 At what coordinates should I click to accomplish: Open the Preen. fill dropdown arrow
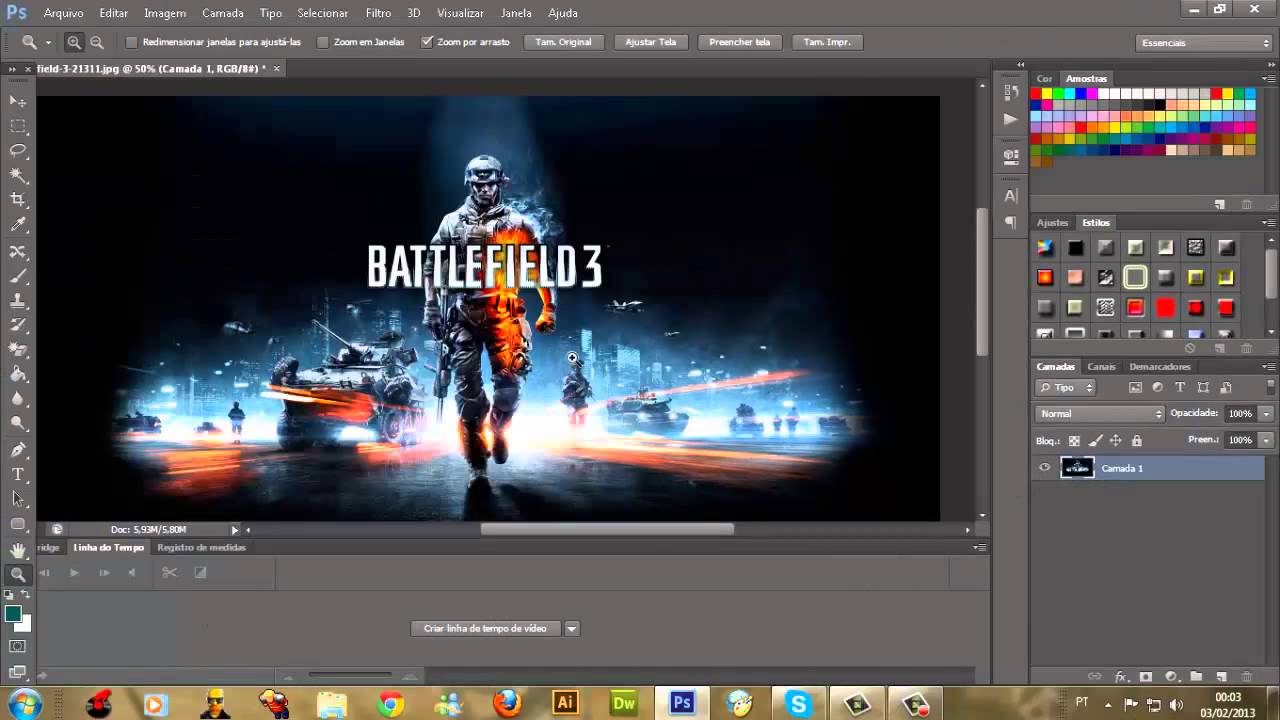1266,440
